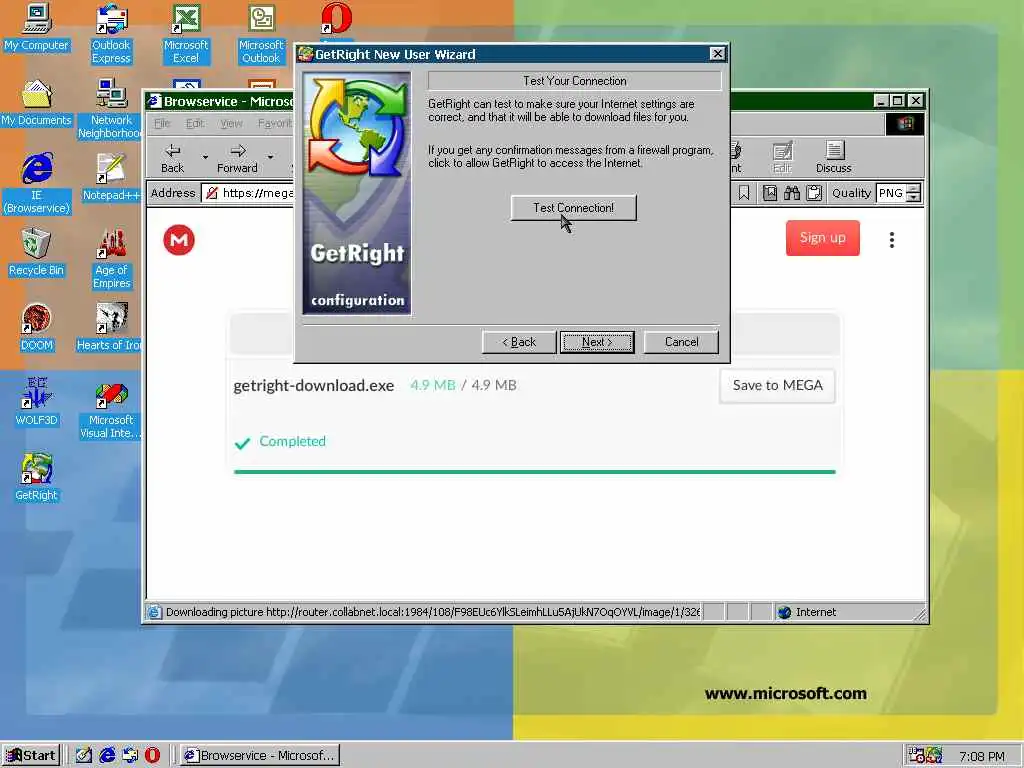This screenshot has height=768, width=1024.
Task: Click the MEGA logo in the page
Action: pyautogui.click(x=179, y=240)
